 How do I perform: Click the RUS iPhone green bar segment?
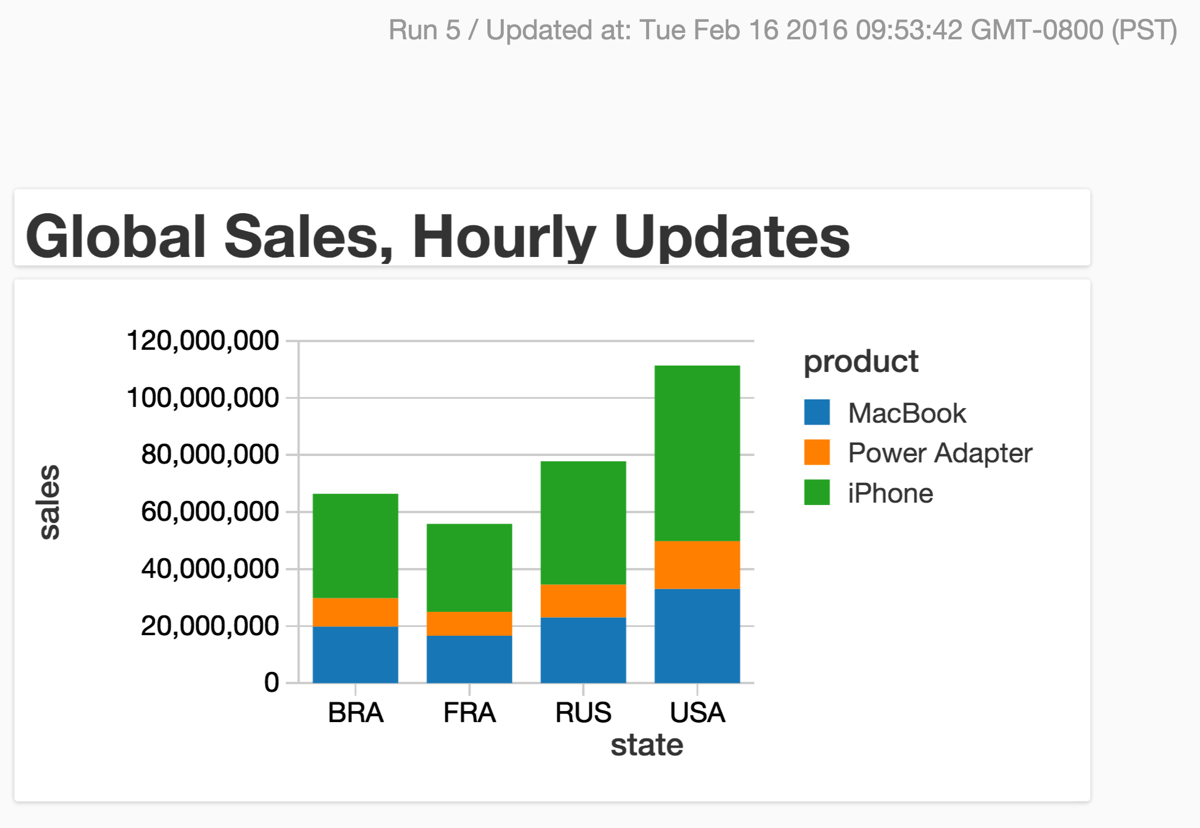pyautogui.click(x=583, y=523)
